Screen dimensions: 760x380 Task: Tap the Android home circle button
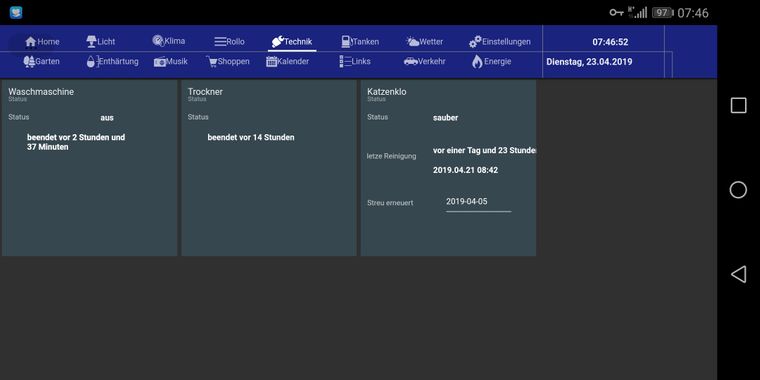(738, 190)
